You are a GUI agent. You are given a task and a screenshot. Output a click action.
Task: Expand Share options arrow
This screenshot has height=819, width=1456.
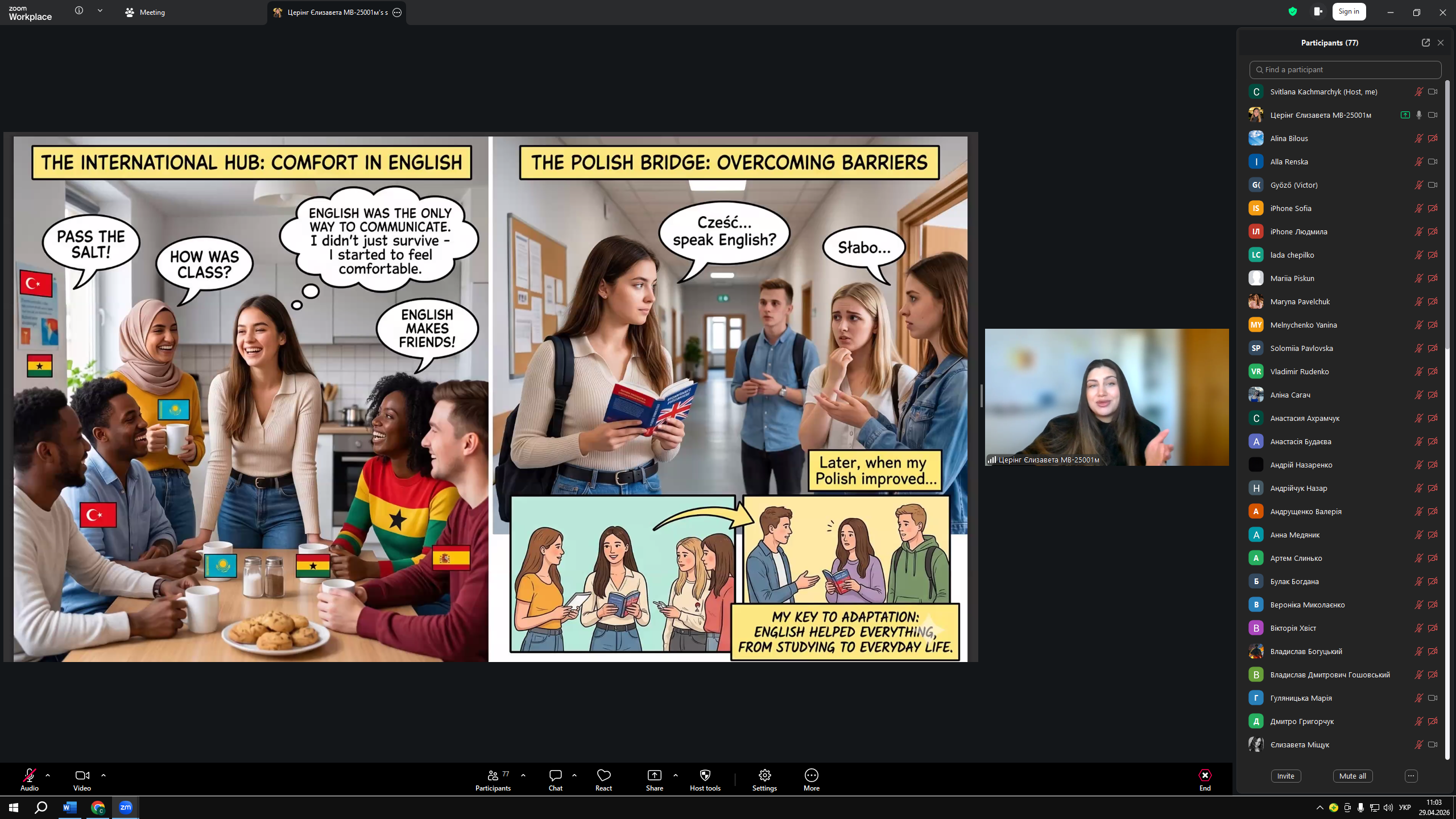(676, 775)
